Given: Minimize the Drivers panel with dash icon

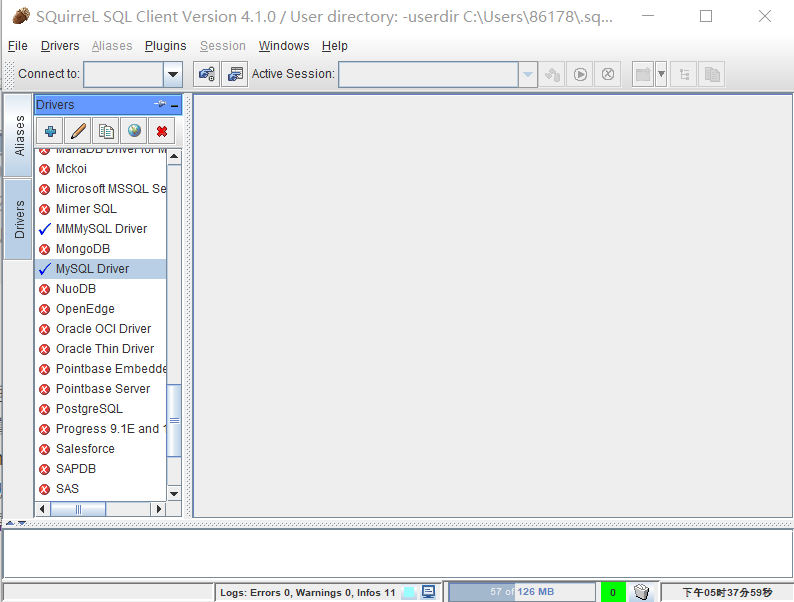Looking at the screenshot, I should [175, 105].
